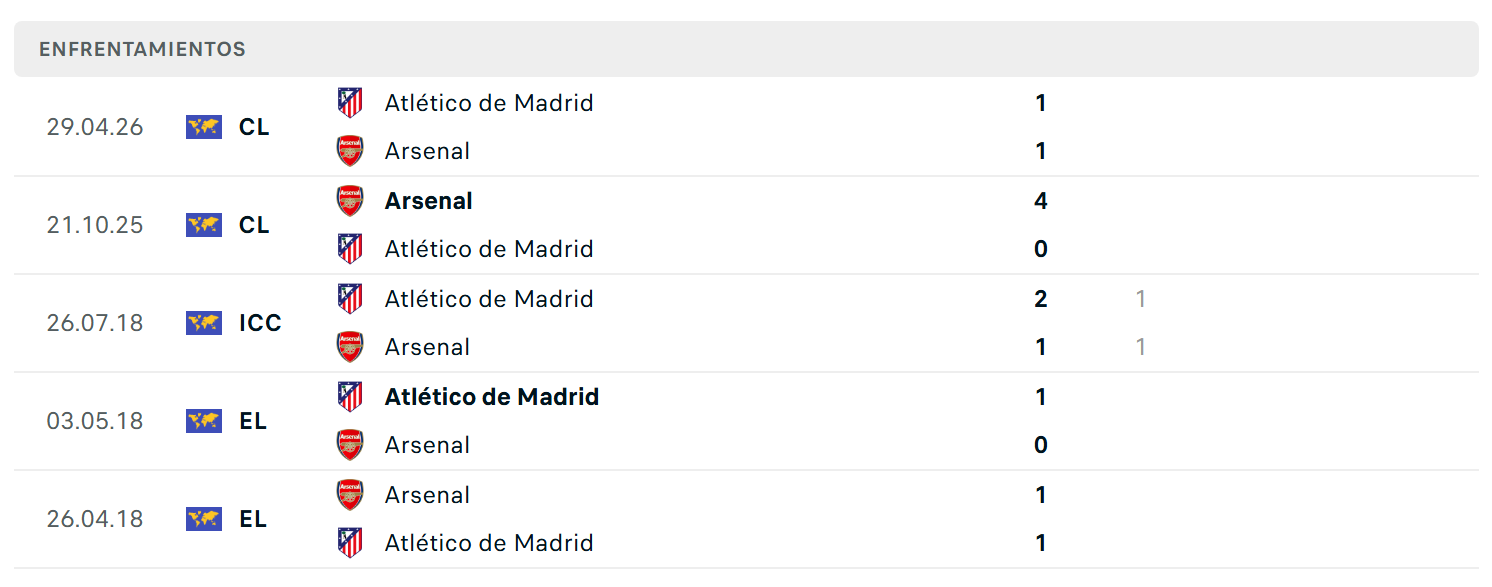Click Atlético crest in 26.07.18 ICC match
The image size is (1492, 587).
tap(350, 298)
